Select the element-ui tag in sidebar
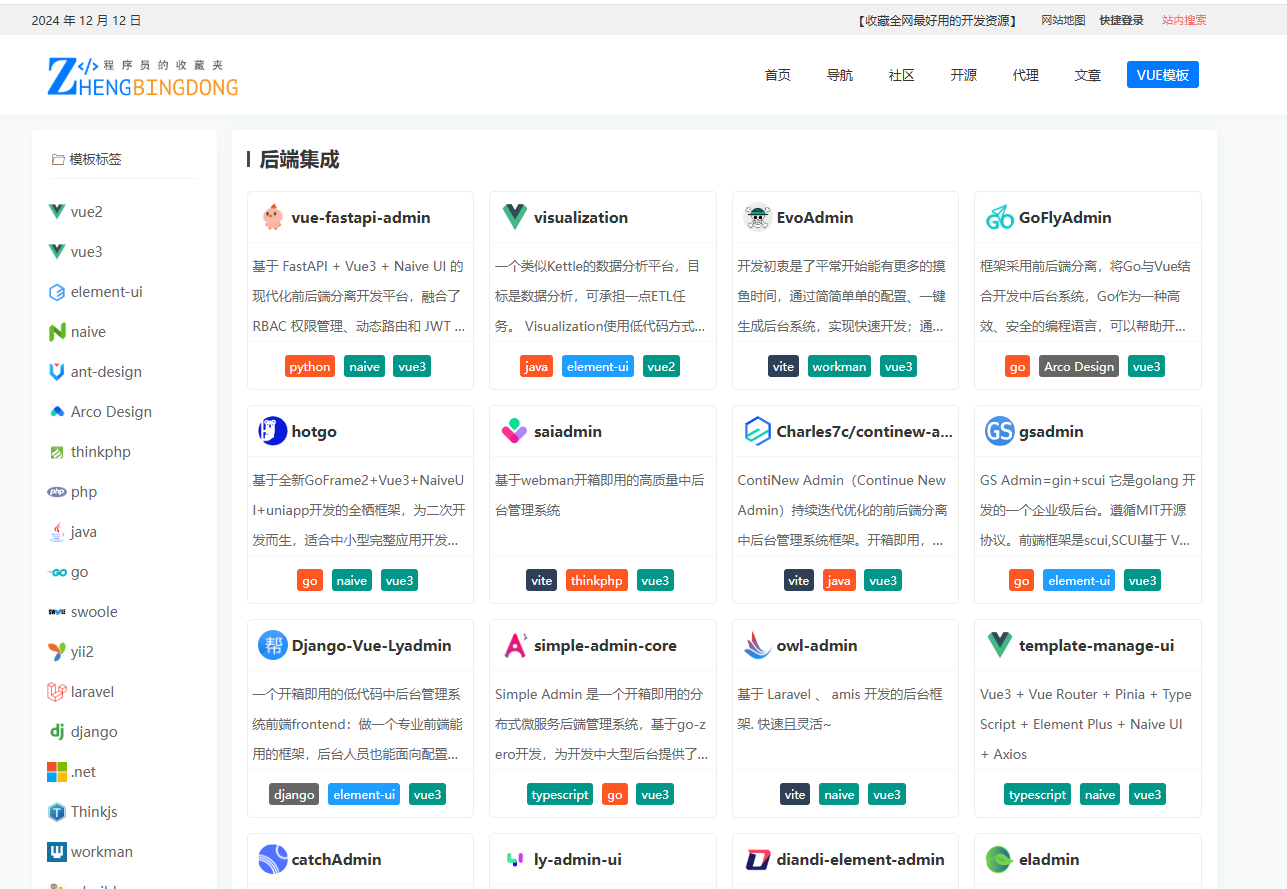This screenshot has width=1287, height=889. click(x=106, y=292)
